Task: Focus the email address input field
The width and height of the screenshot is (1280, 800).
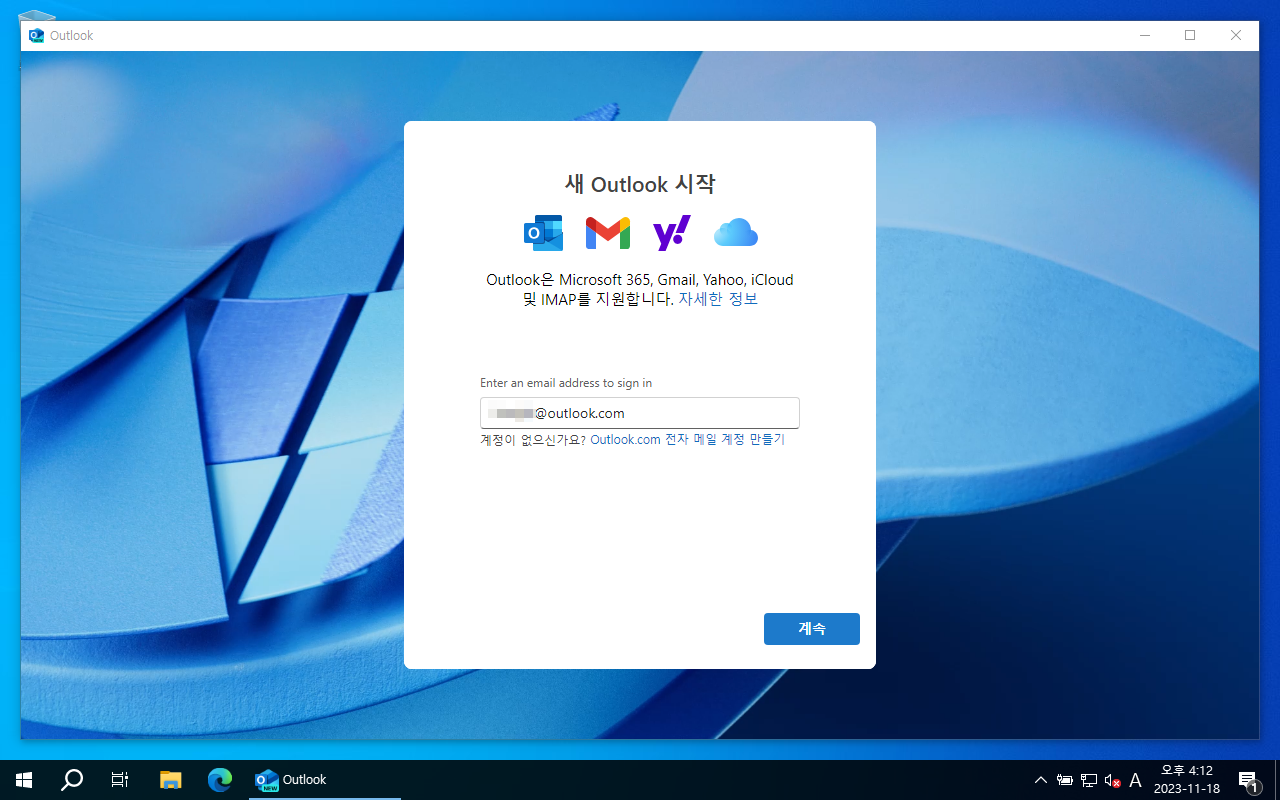Action: click(x=640, y=413)
